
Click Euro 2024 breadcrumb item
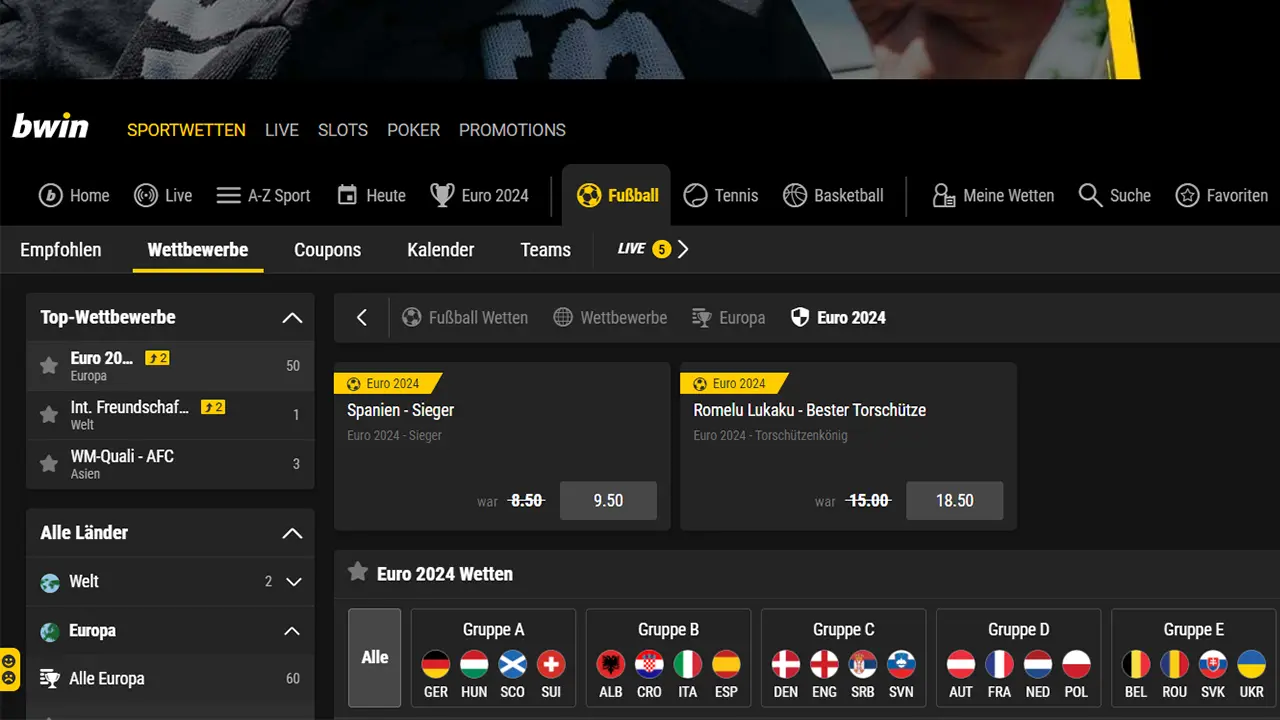(x=838, y=318)
